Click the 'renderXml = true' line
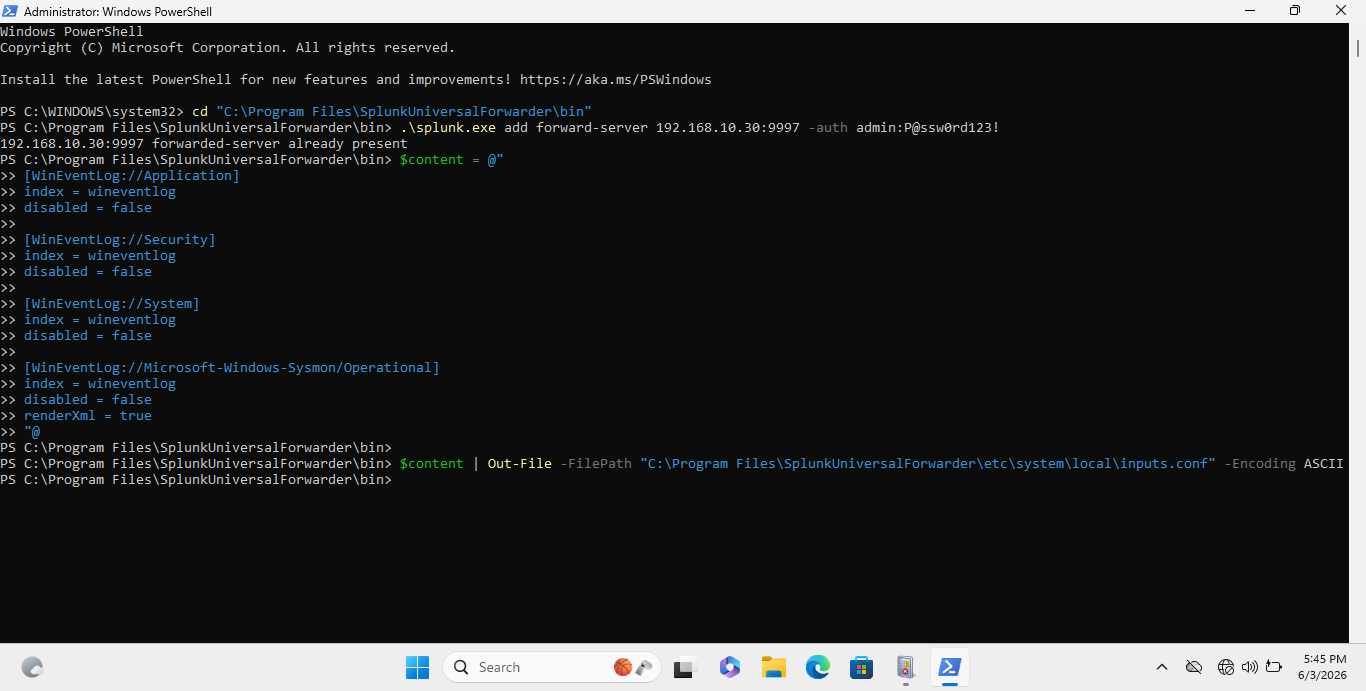 pos(88,416)
